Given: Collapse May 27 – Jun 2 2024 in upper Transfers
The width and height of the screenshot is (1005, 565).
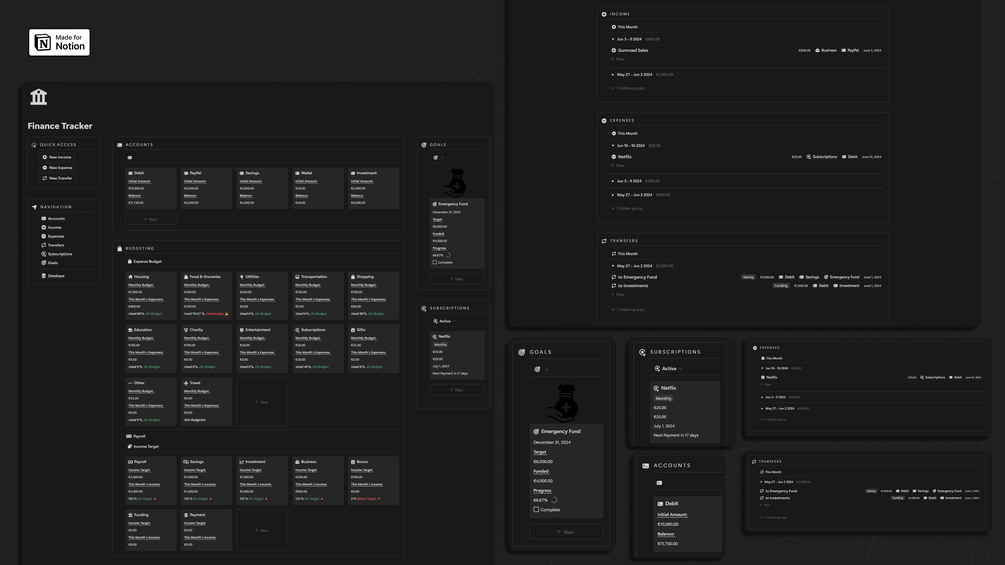Looking at the screenshot, I should 613,266.
